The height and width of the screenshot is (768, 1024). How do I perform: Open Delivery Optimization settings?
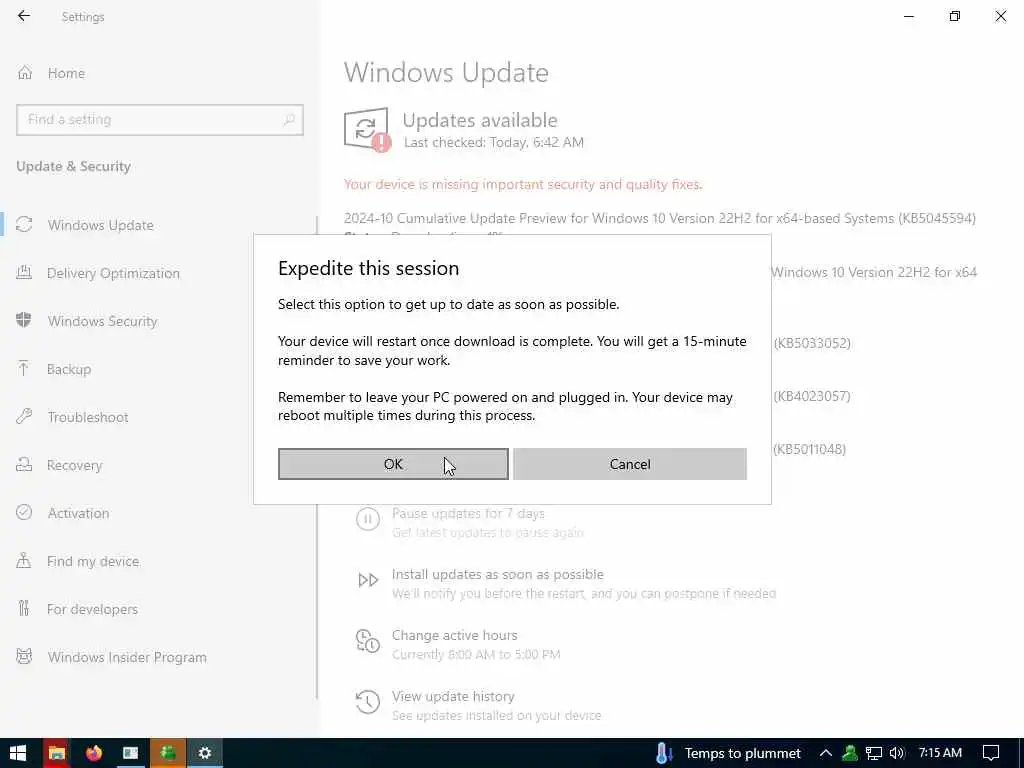pyautogui.click(x=113, y=273)
